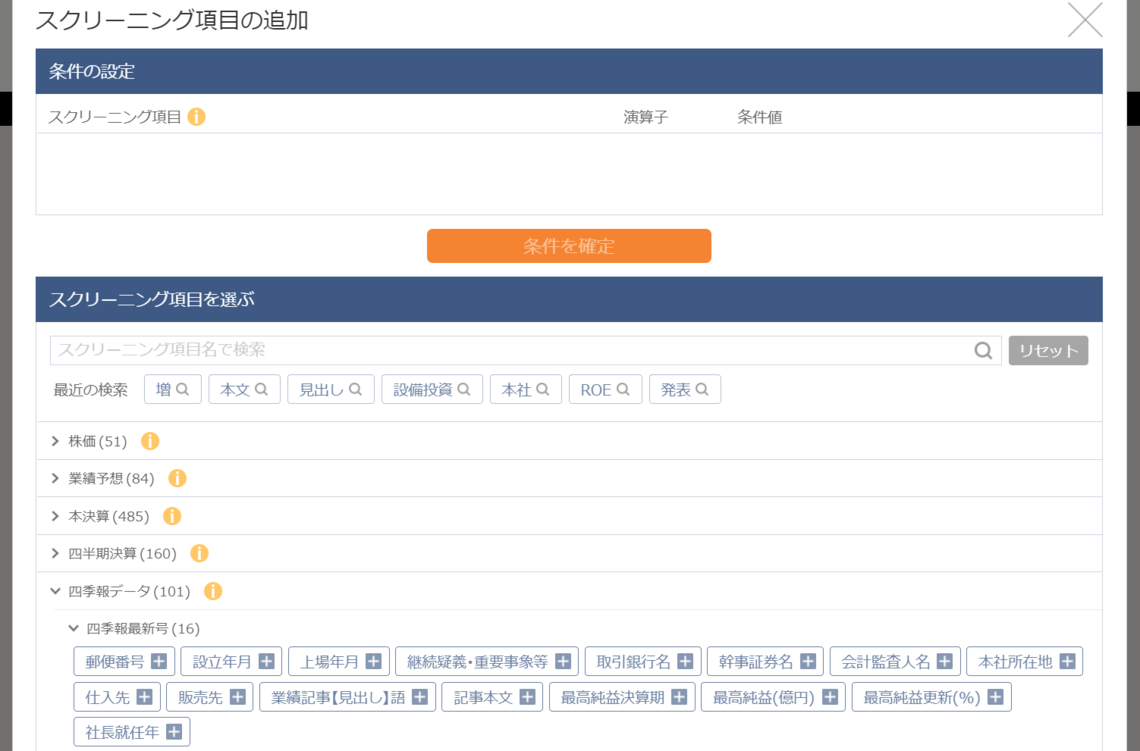The image size is (1140, 751).
Task: Select recent search term ROE
Action: [605, 390]
